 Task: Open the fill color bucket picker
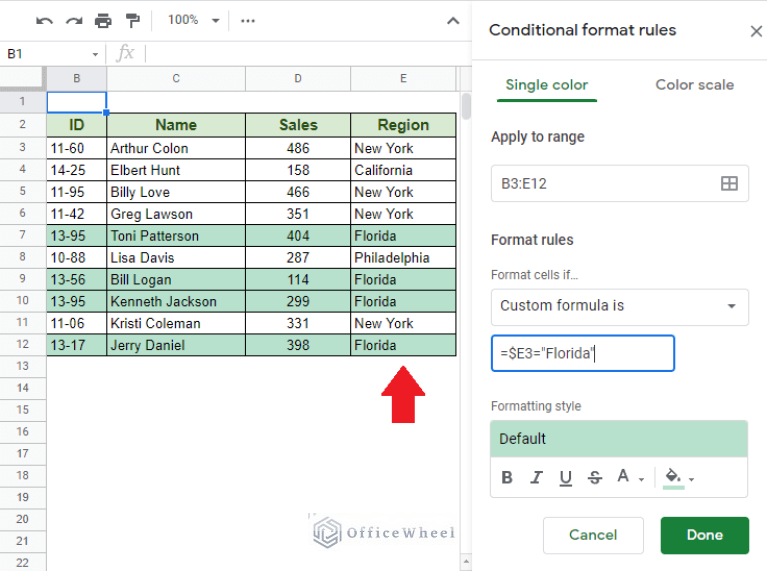tap(678, 478)
